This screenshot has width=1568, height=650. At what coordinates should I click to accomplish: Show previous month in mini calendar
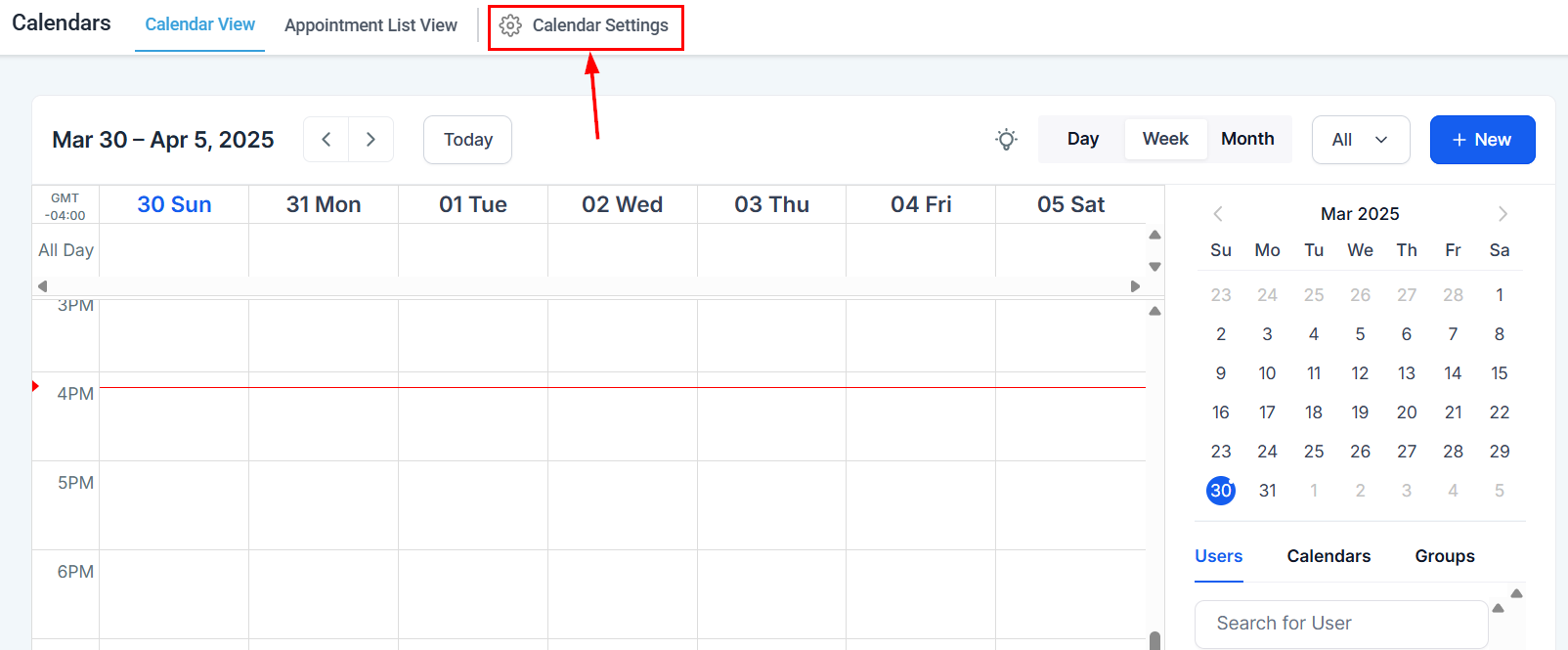point(1218,214)
